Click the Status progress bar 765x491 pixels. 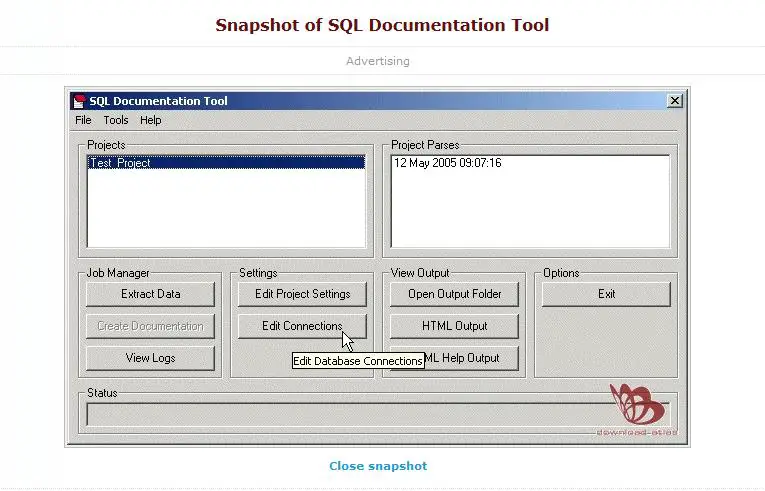click(378, 414)
